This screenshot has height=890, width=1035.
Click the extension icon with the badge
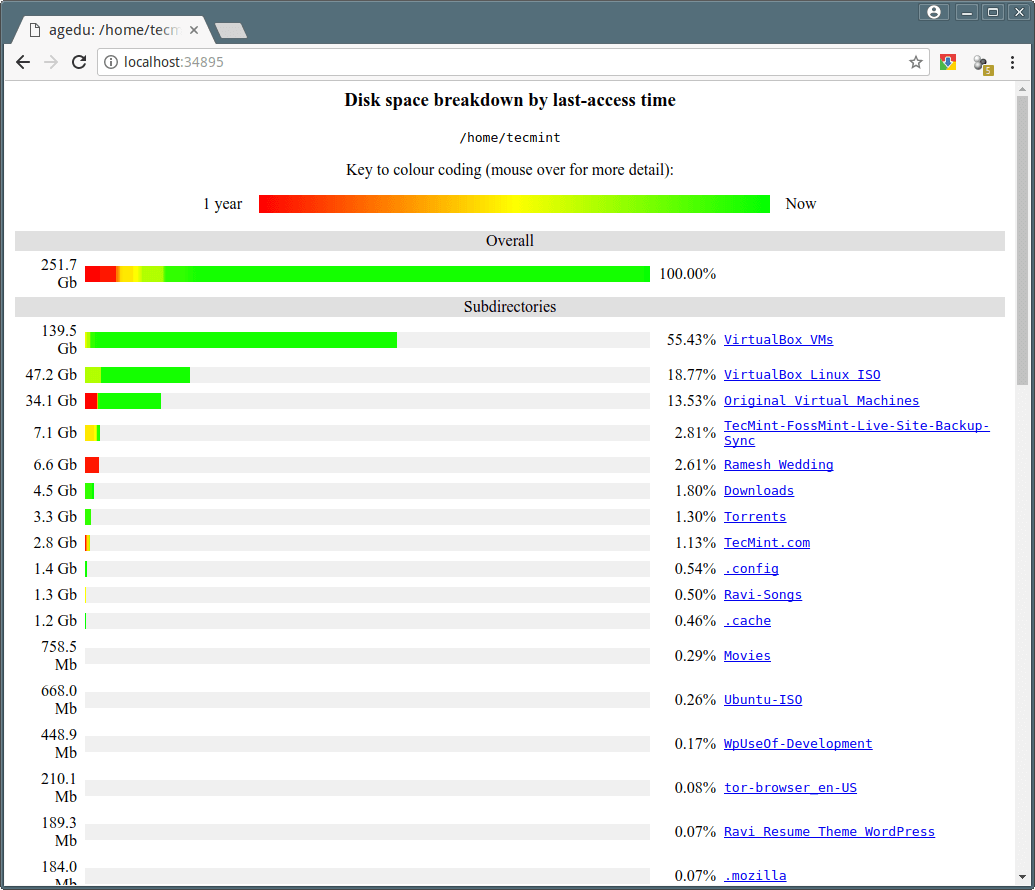981,63
